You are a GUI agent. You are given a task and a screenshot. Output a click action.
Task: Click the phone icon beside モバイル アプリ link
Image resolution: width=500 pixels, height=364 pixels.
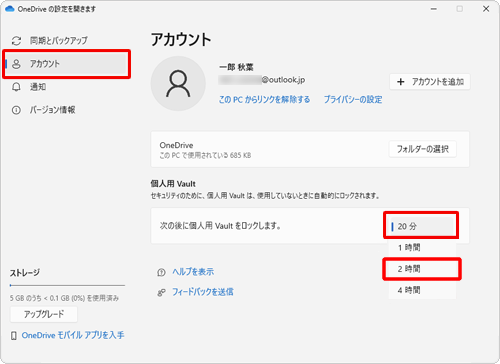14,336
